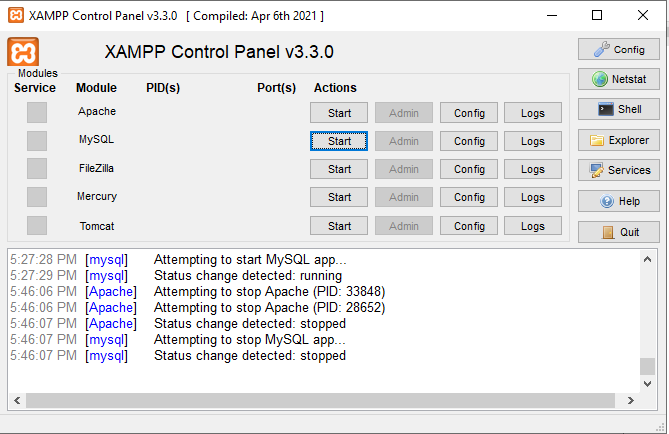
Task: Open Mercury Logs menu
Action: 532,197
